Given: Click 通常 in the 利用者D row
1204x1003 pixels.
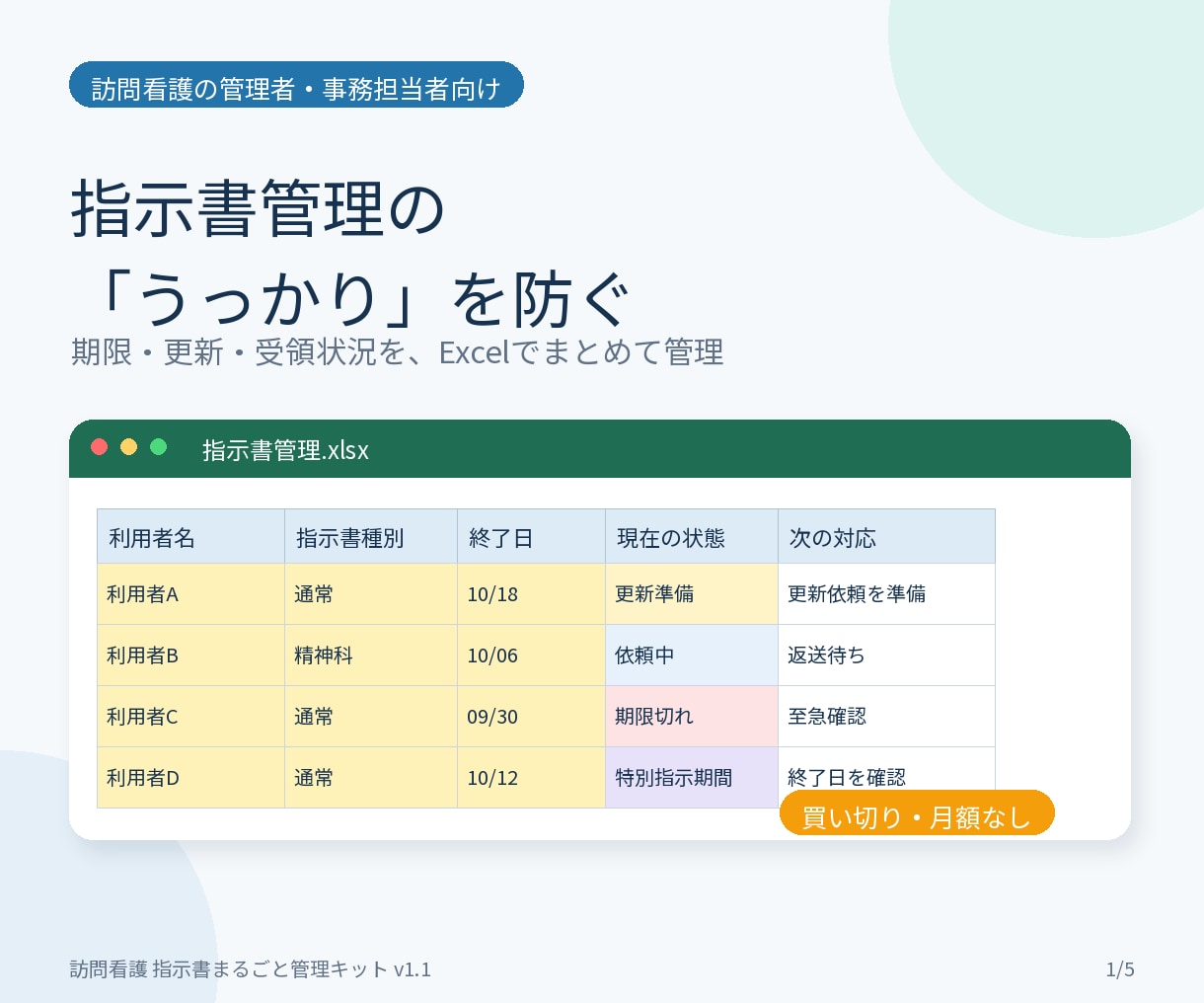Looking at the screenshot, I should [x=371, y=778].
